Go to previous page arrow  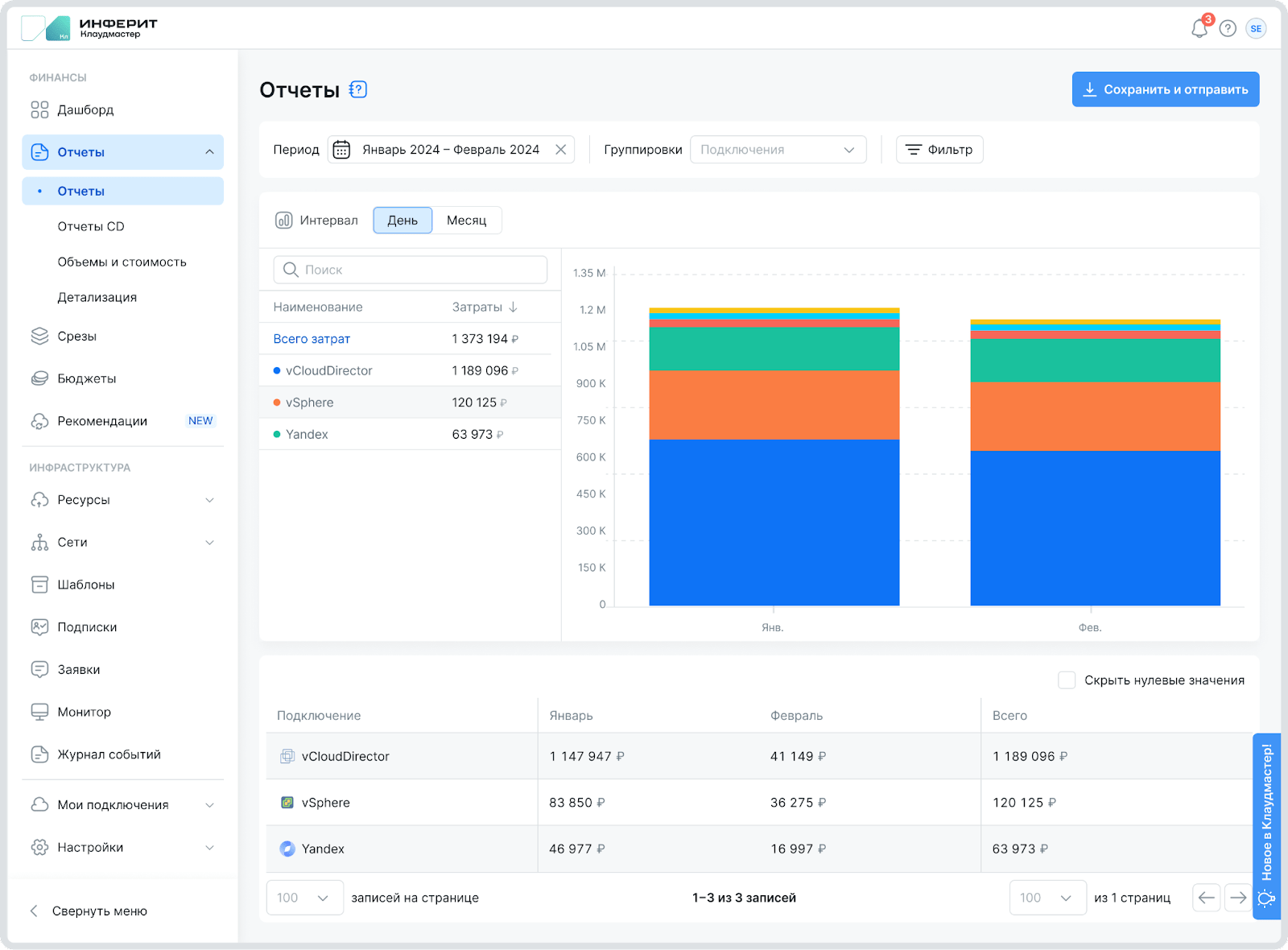[1207, 898]
